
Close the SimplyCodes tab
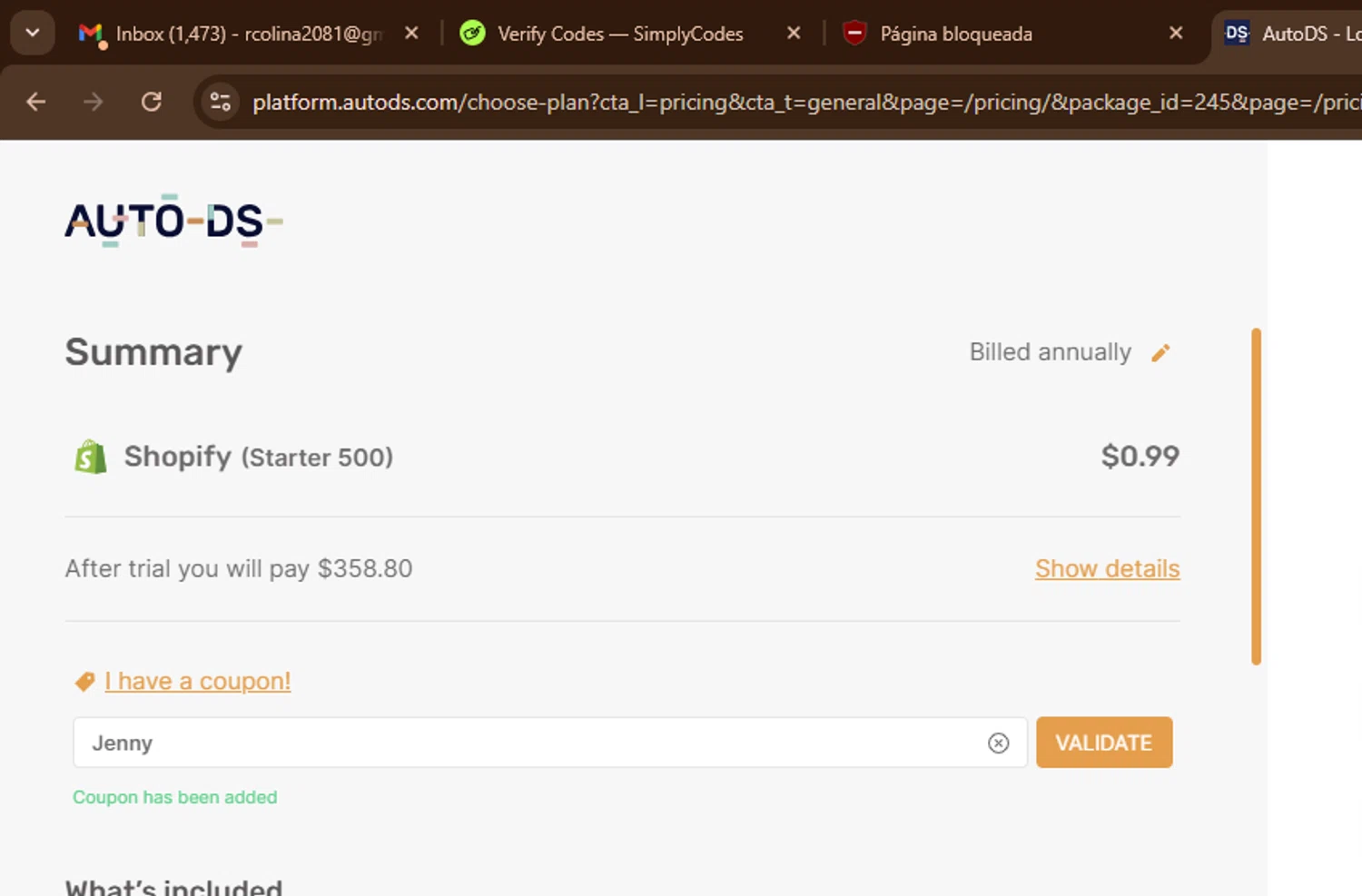tap(794, 34)
